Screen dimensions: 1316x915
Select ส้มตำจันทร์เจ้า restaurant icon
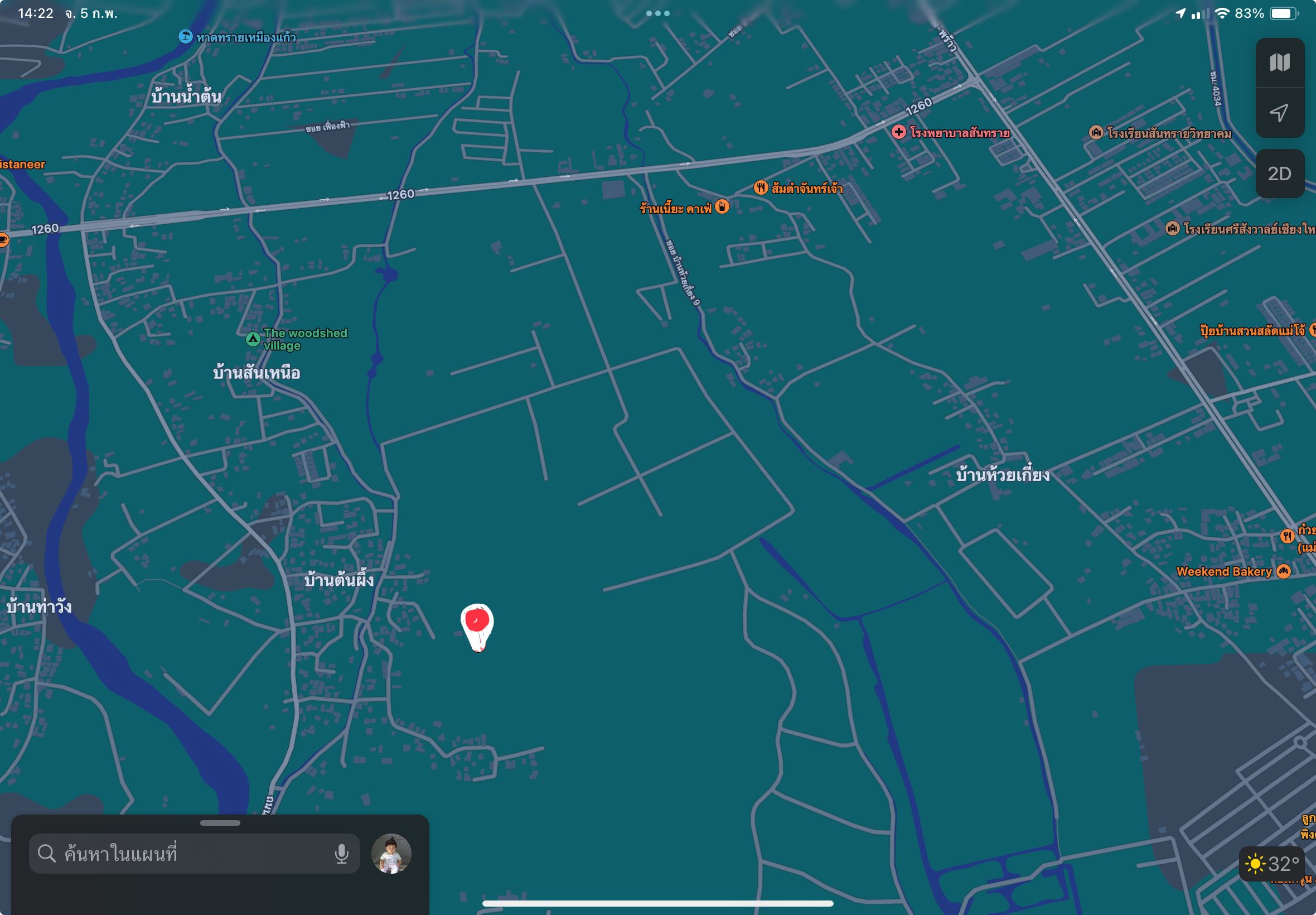[760, 187]
